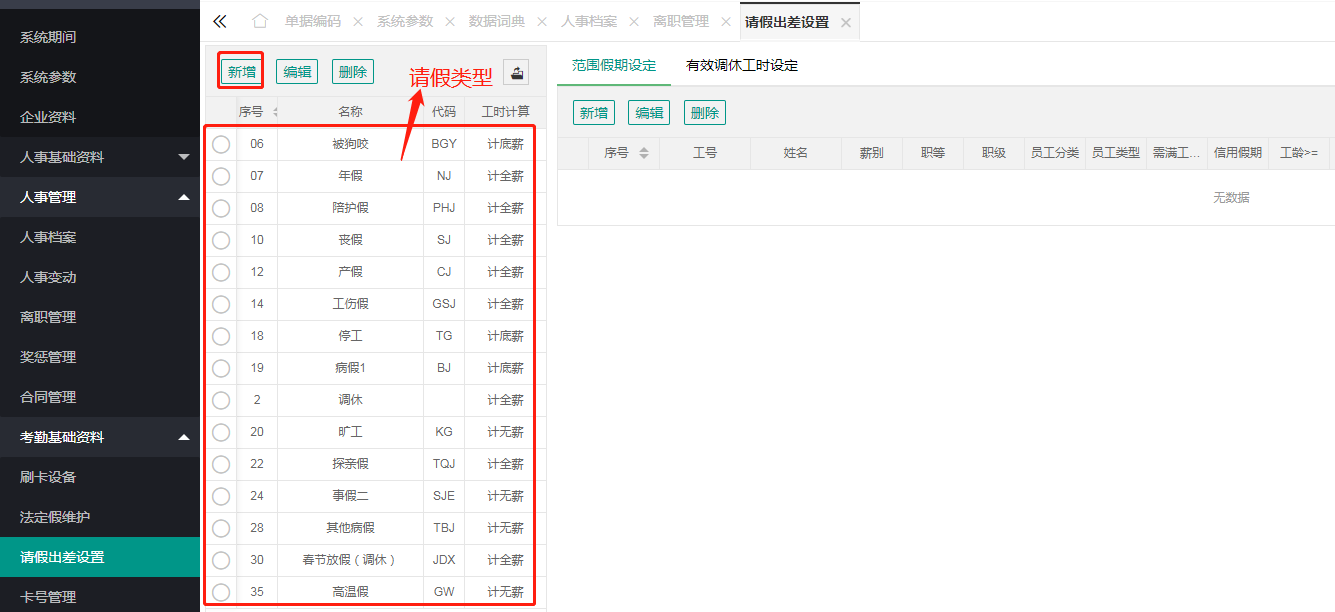Viewport: 1335px width, 612px height.
Task: Sort the right table by the 序号 sort arrows
Action: point(644,153)
